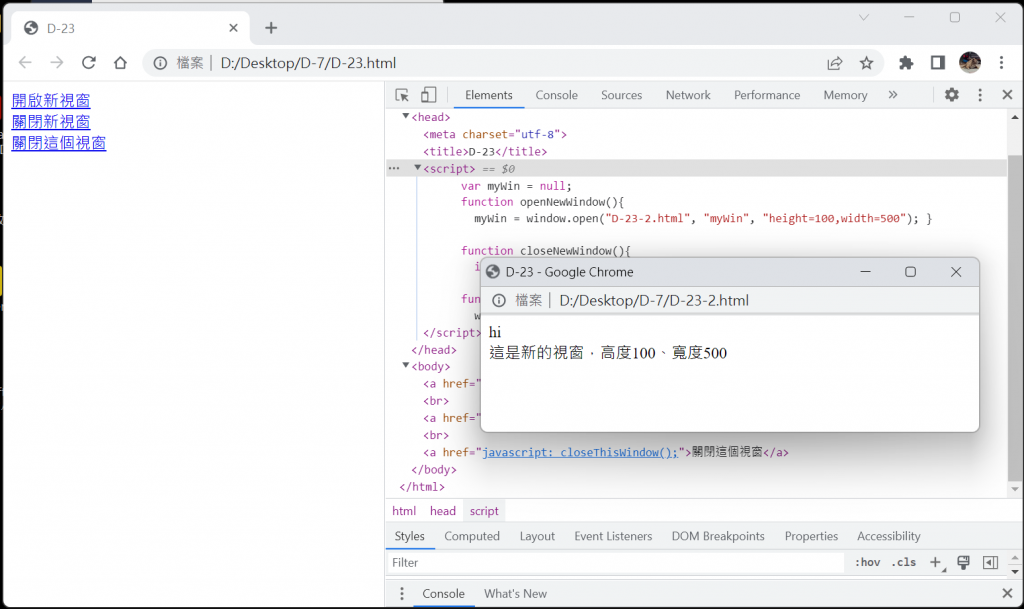Screen dimensions: 1024x609
Task: Open the script node actions ellipsis
Action: pyautogui.click(x=394, y=168)
